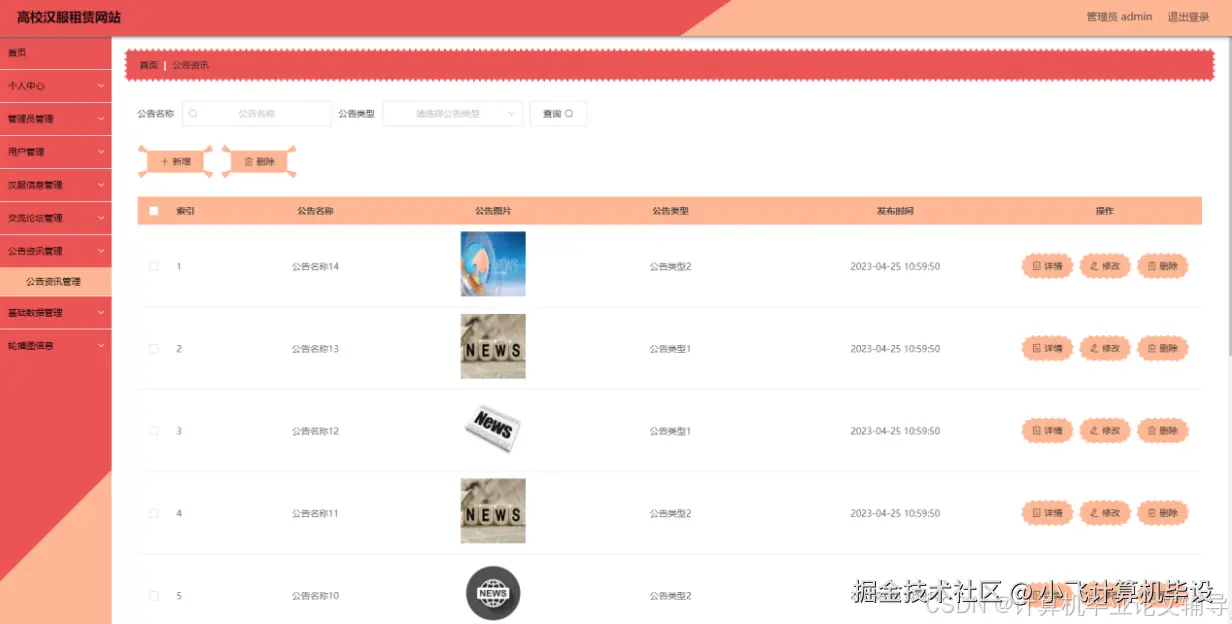Image resolution: width=1232 pixels, height=624 pixels.
Task: Focus the 公告名称 search input field
Action: coord(257,114)
